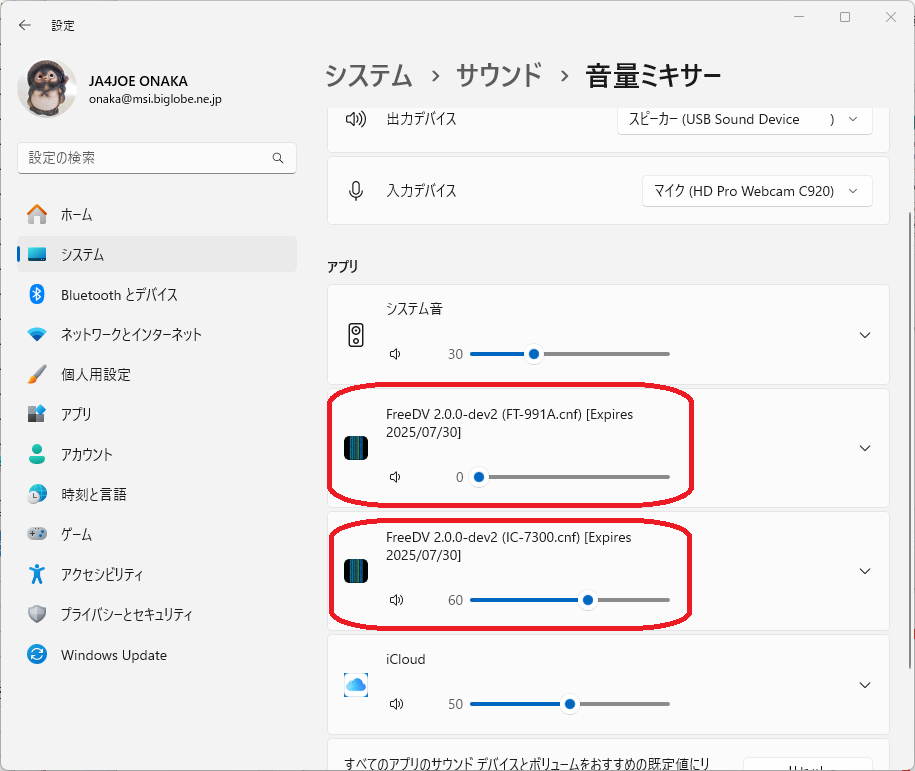Click the システム音 volume value 30
The height and width of the screenshot is (771, 915).
pyautogui.click(x=455, y=354)
